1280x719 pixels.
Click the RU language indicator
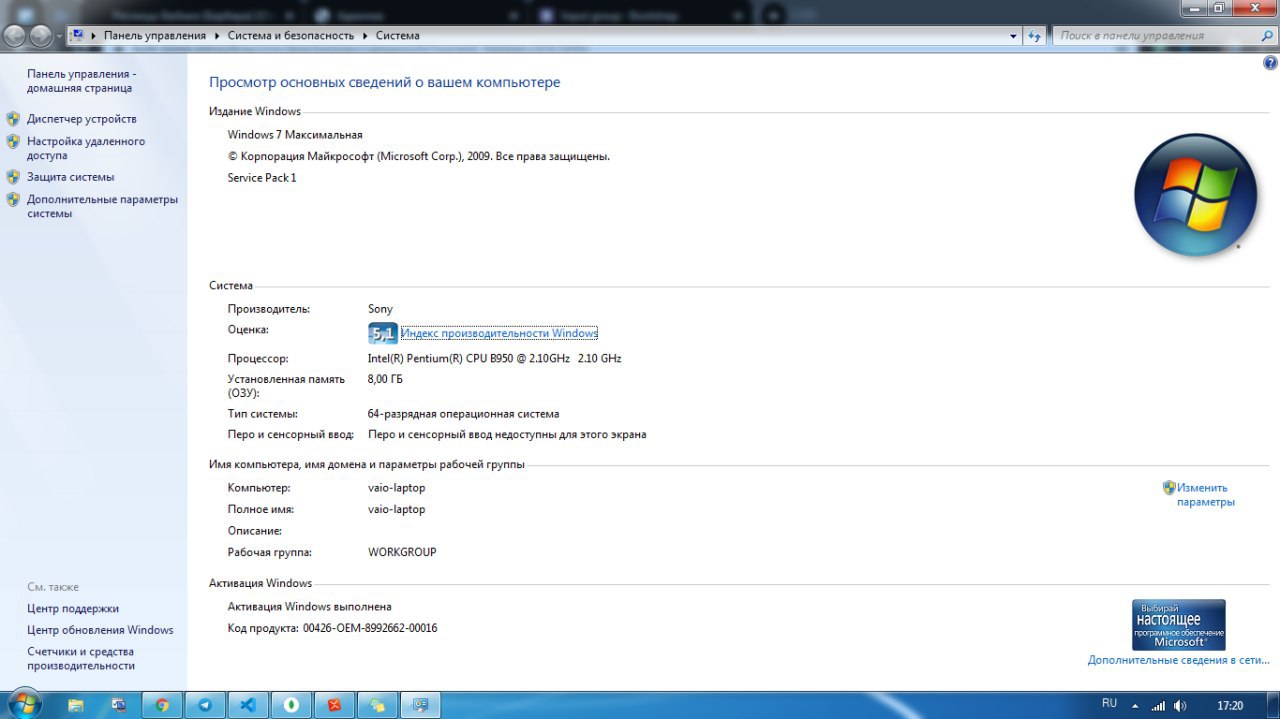1109,703
